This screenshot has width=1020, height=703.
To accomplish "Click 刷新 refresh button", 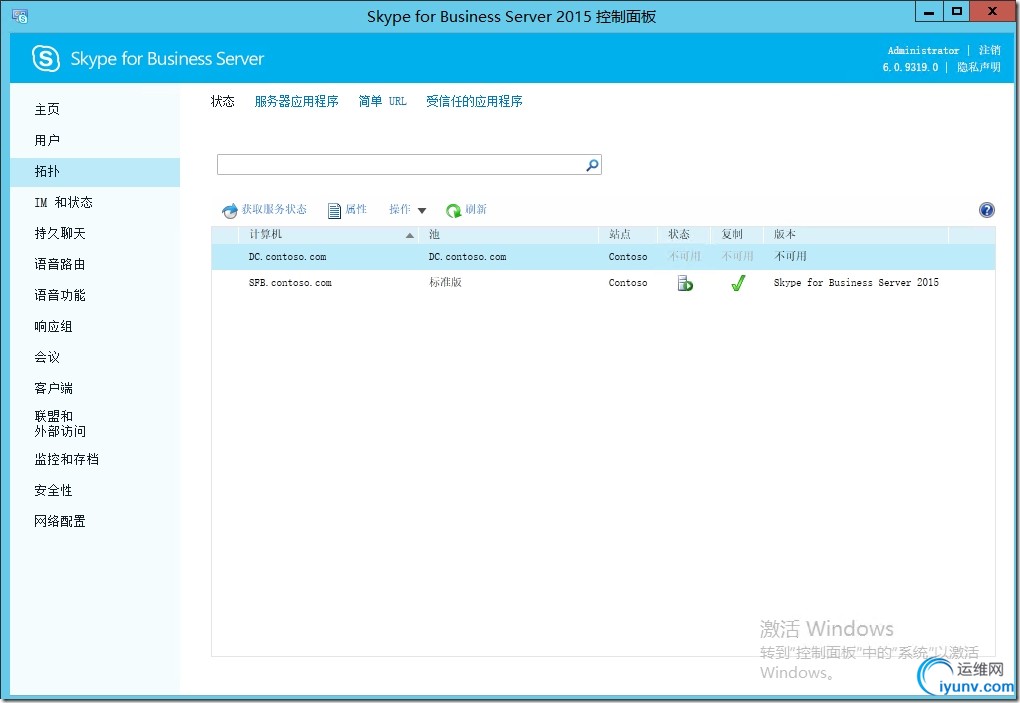I will tap(466, 209).
